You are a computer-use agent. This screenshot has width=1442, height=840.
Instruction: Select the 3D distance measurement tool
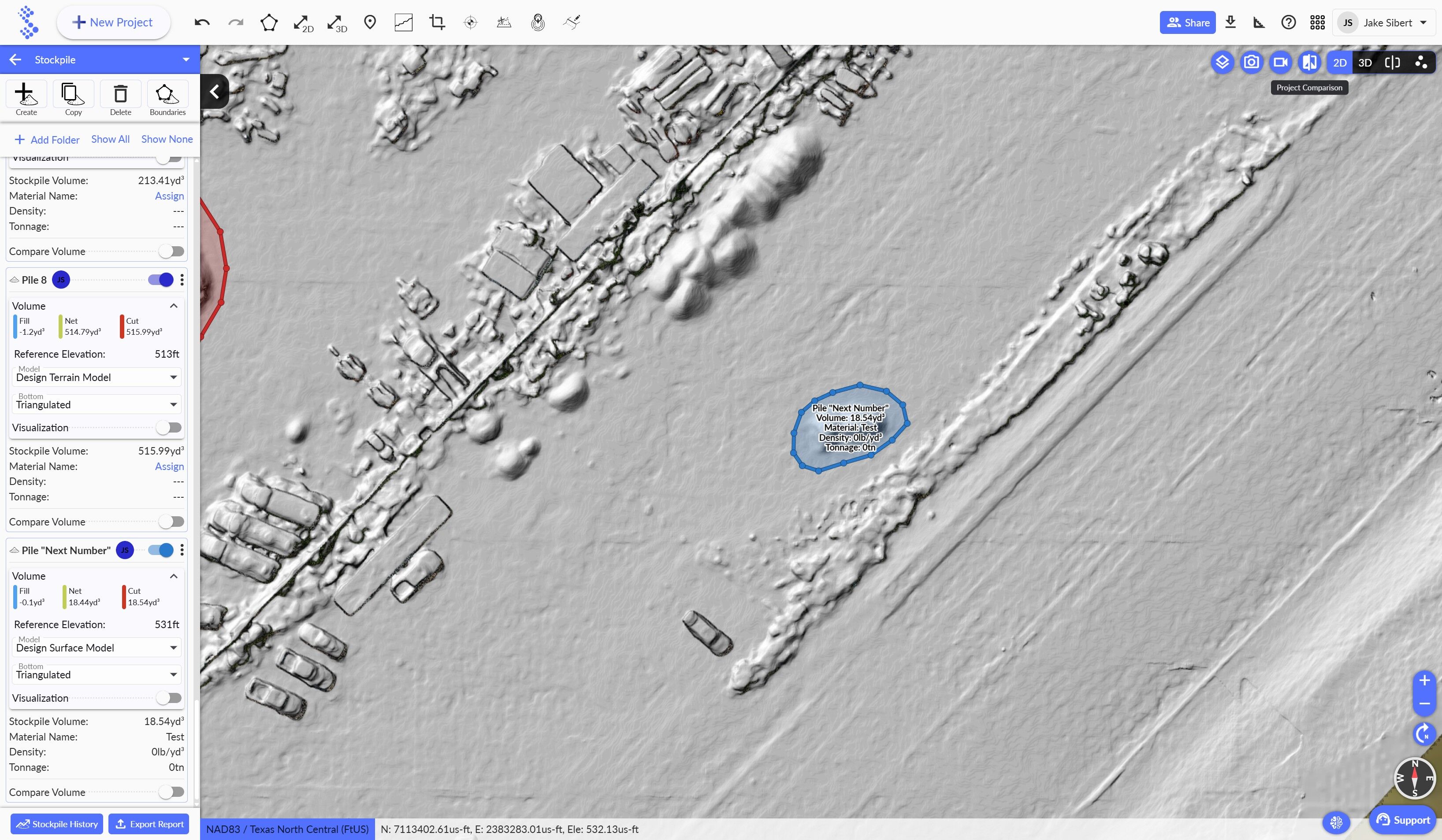(x=336, y=23)
